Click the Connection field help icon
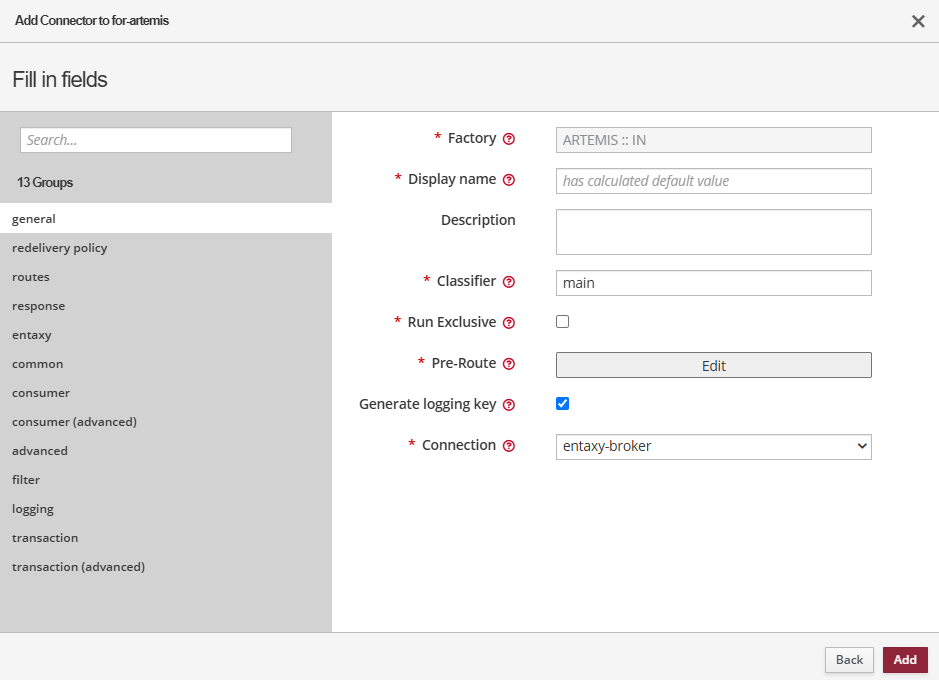Screen dimensions: 939x680 [509, 446]
